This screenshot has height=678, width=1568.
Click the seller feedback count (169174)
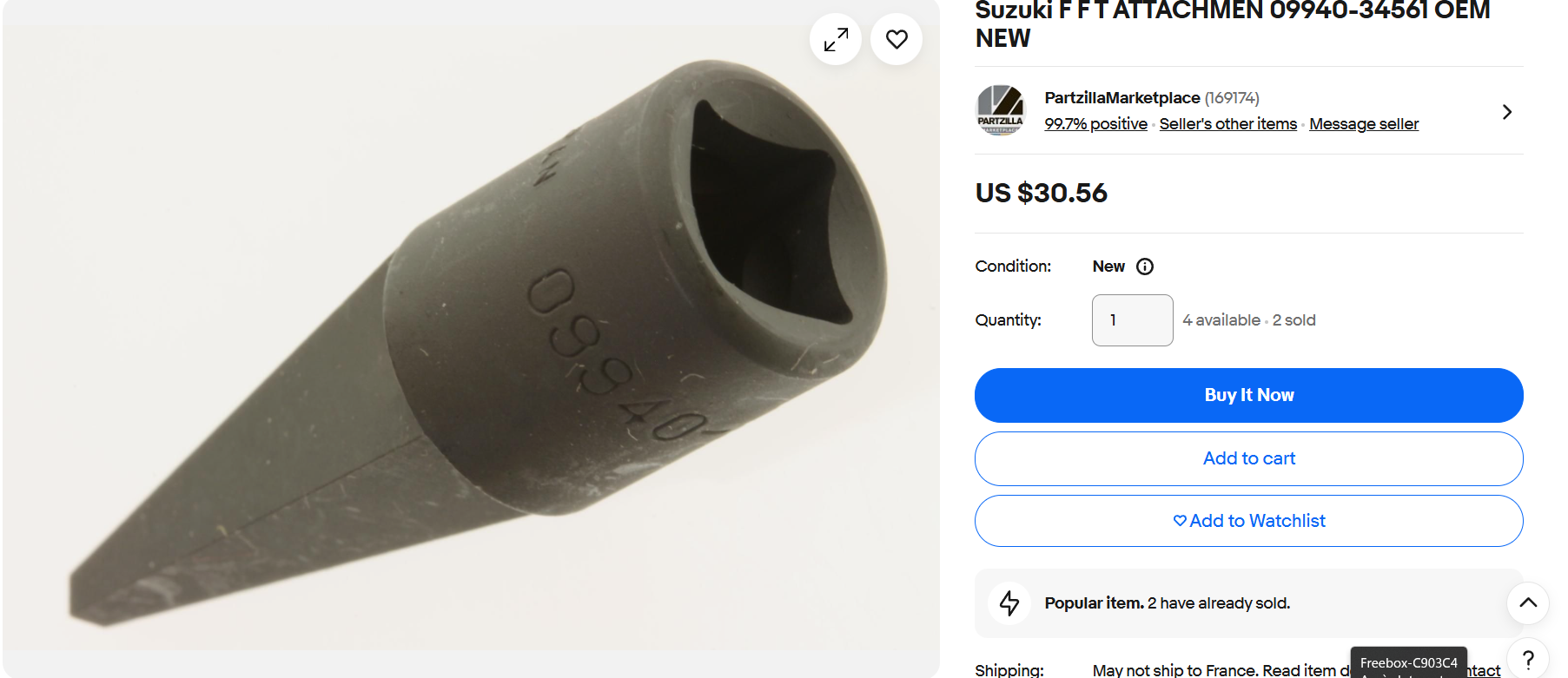tap(1232, 98)
